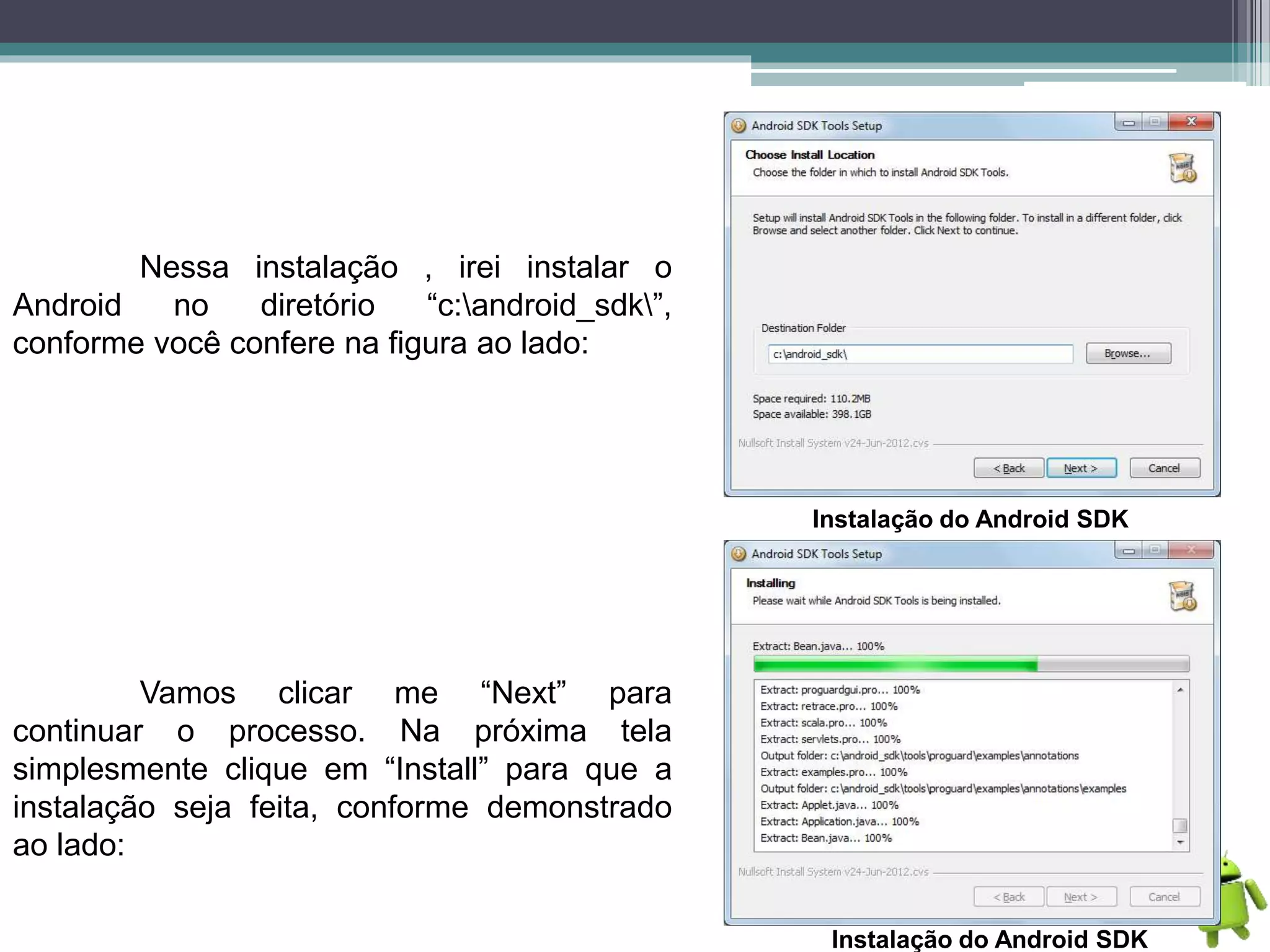Click greyed-out Next button in Installing dialog

[x=1081, y=896]
